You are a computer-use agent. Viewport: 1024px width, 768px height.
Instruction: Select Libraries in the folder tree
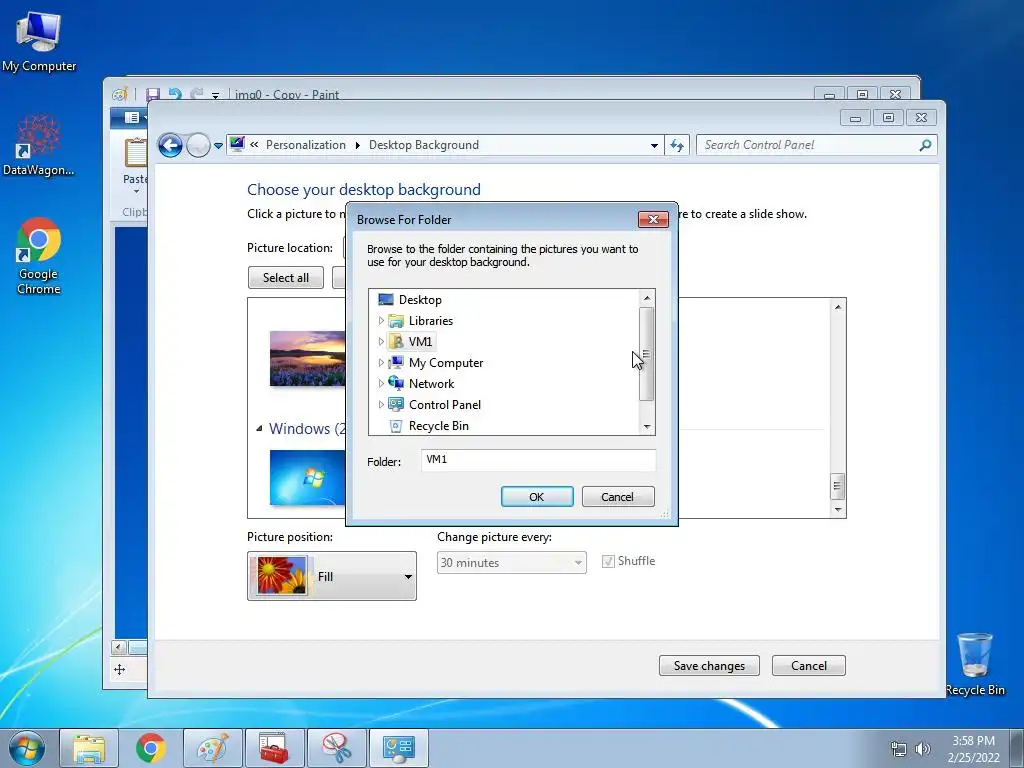[x=430, y=321]
